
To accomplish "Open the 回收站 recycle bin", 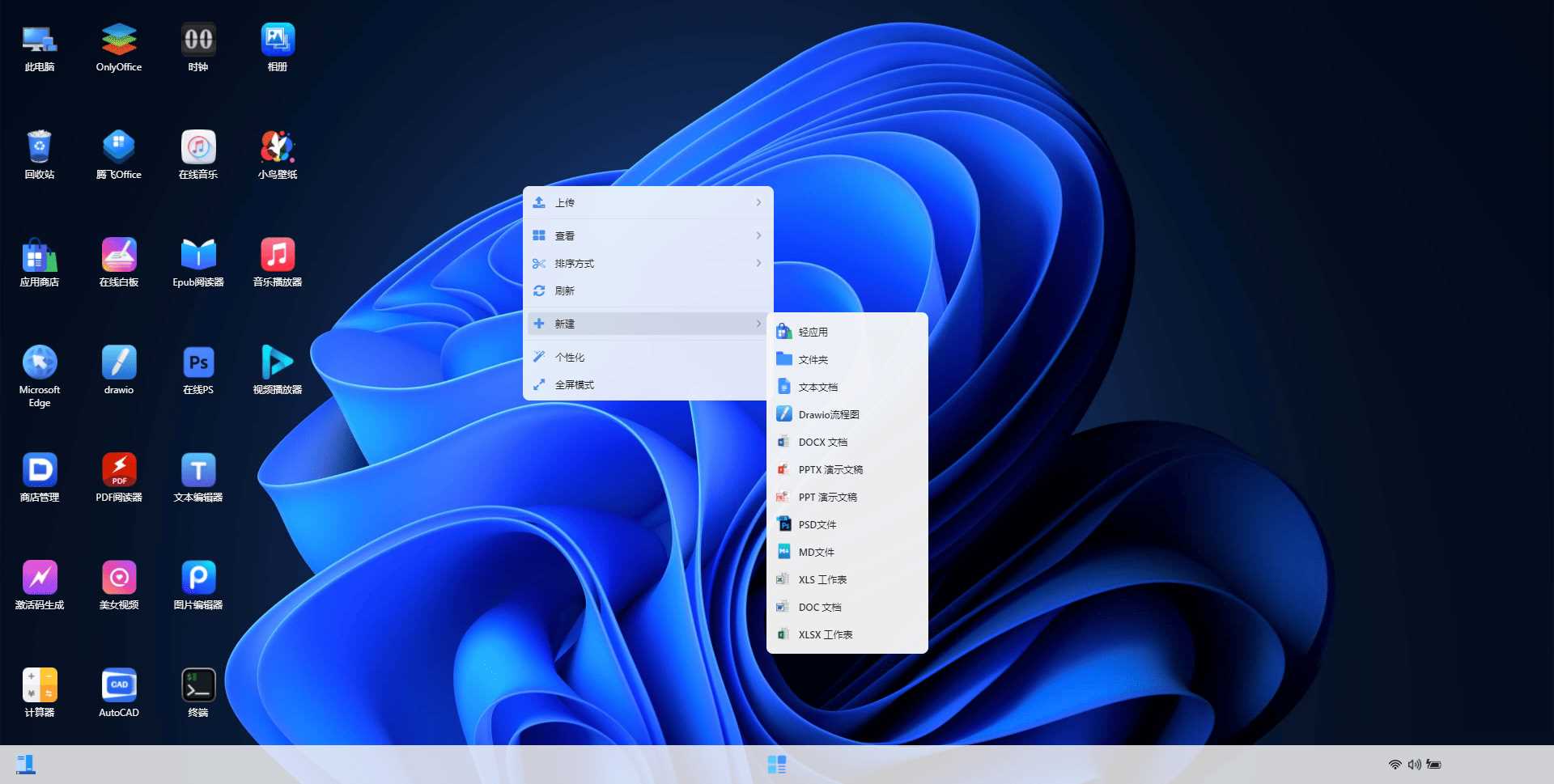I will tap(39, 147).
